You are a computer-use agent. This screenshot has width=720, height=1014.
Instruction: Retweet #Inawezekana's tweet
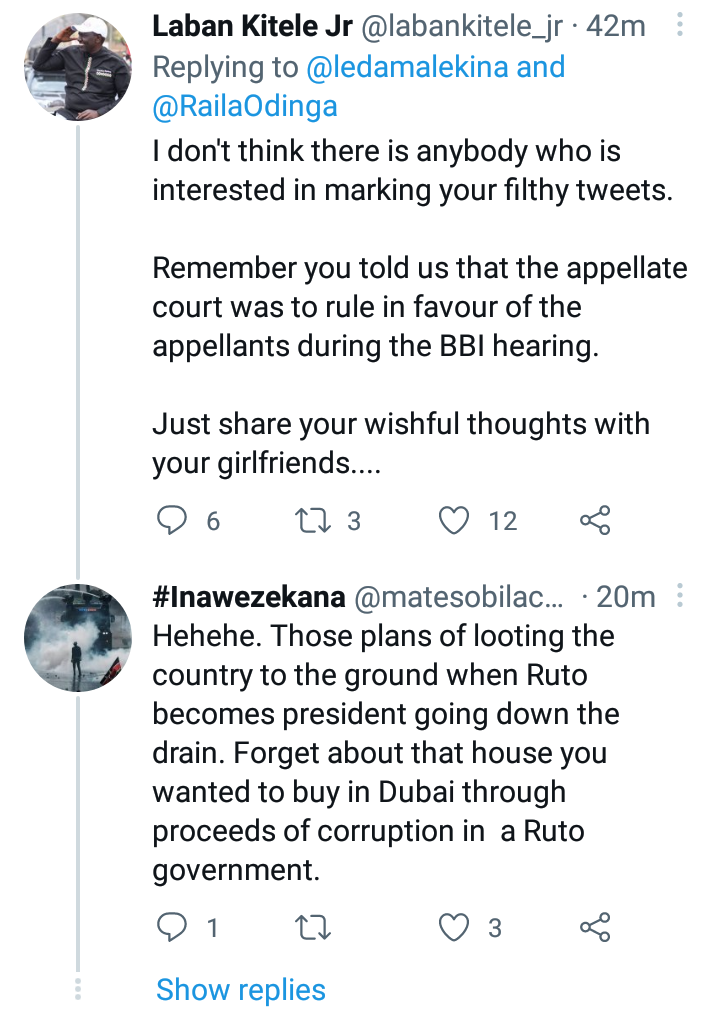click(x=312, y=927)
